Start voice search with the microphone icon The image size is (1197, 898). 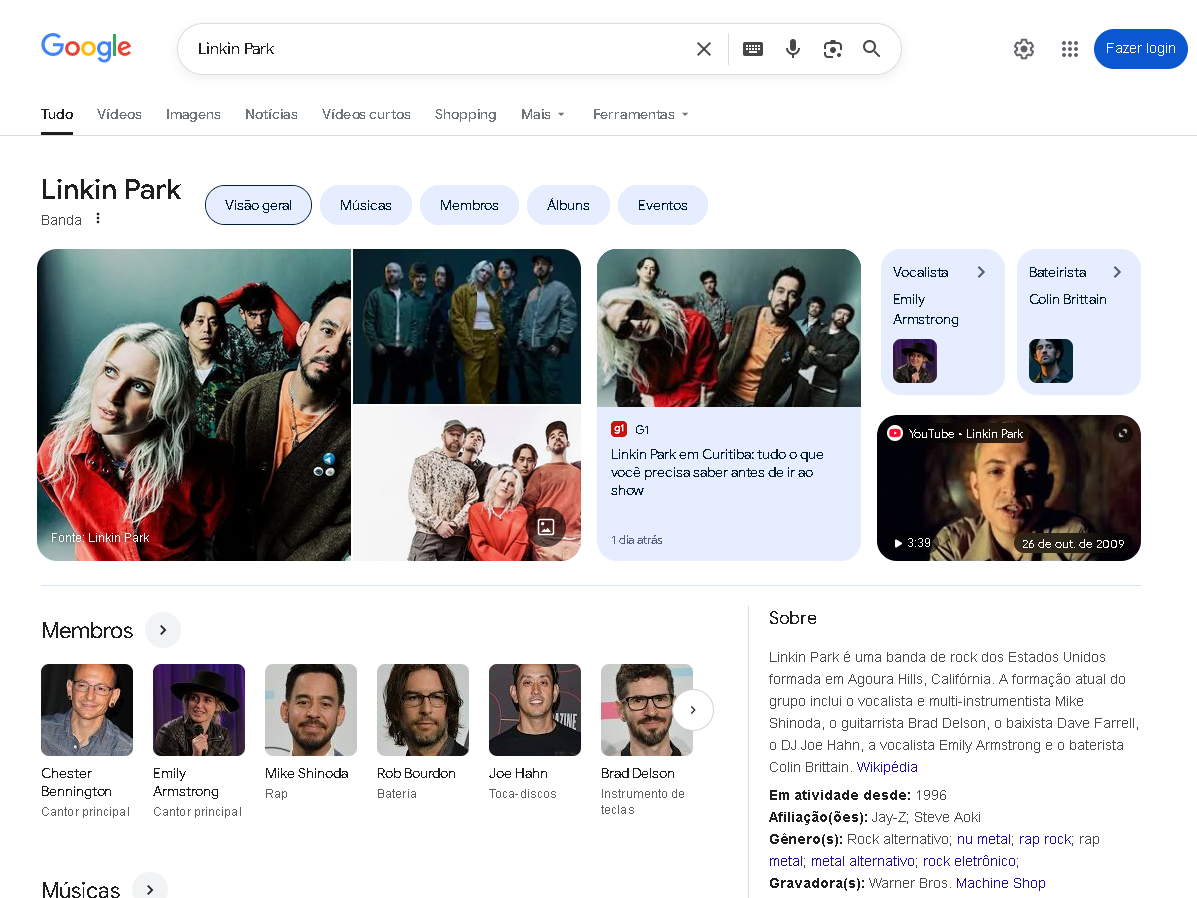coord(792,49)
